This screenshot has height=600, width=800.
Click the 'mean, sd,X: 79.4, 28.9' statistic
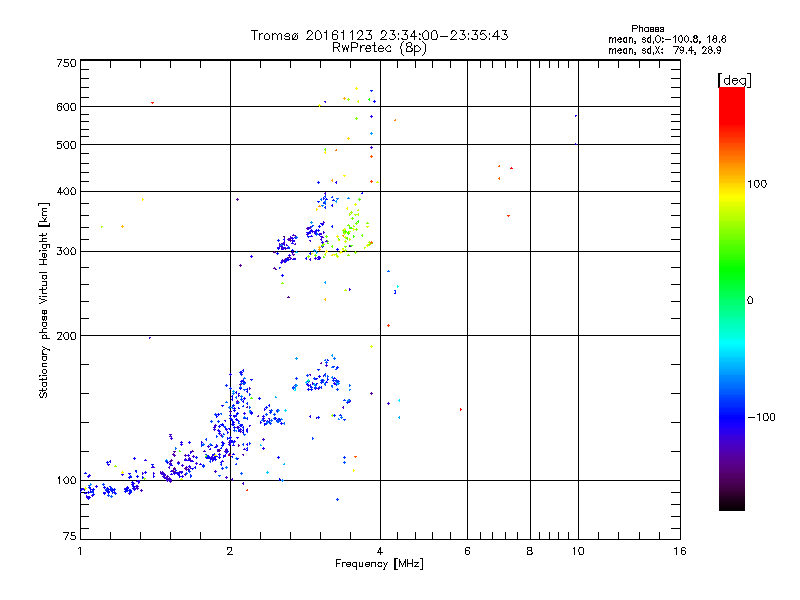point(664,50)
